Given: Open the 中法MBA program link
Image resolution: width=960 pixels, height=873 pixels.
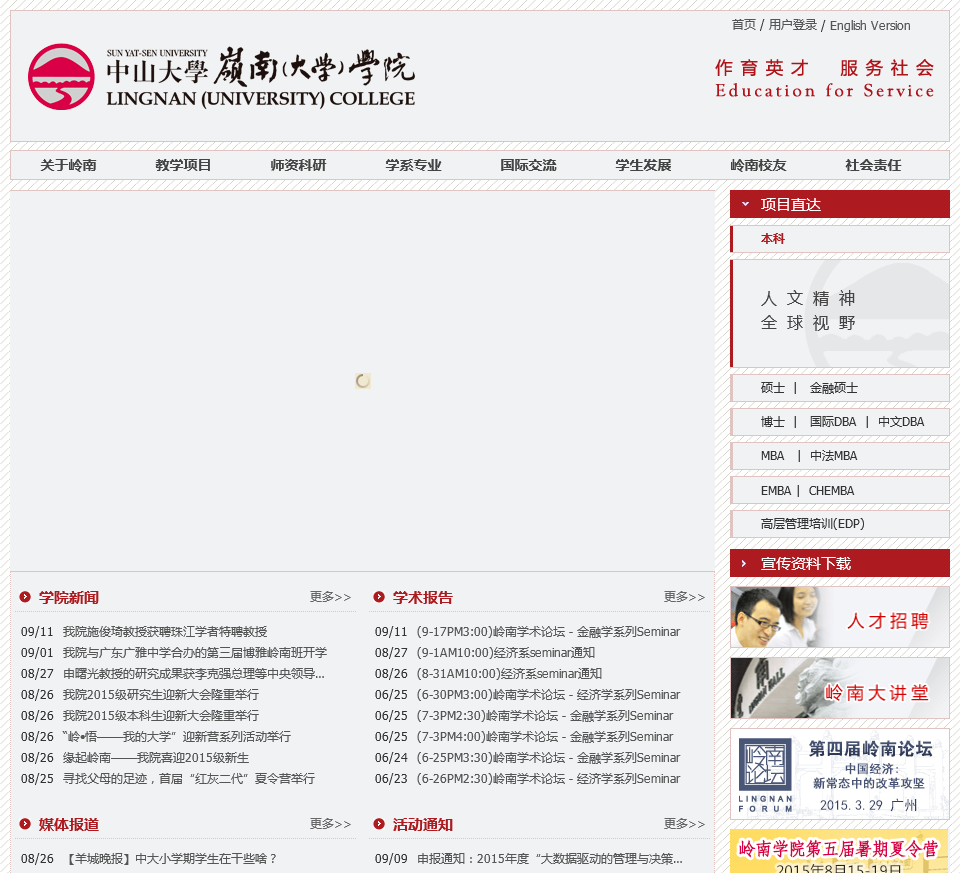Looking at the screenshot, I should 833,456.
